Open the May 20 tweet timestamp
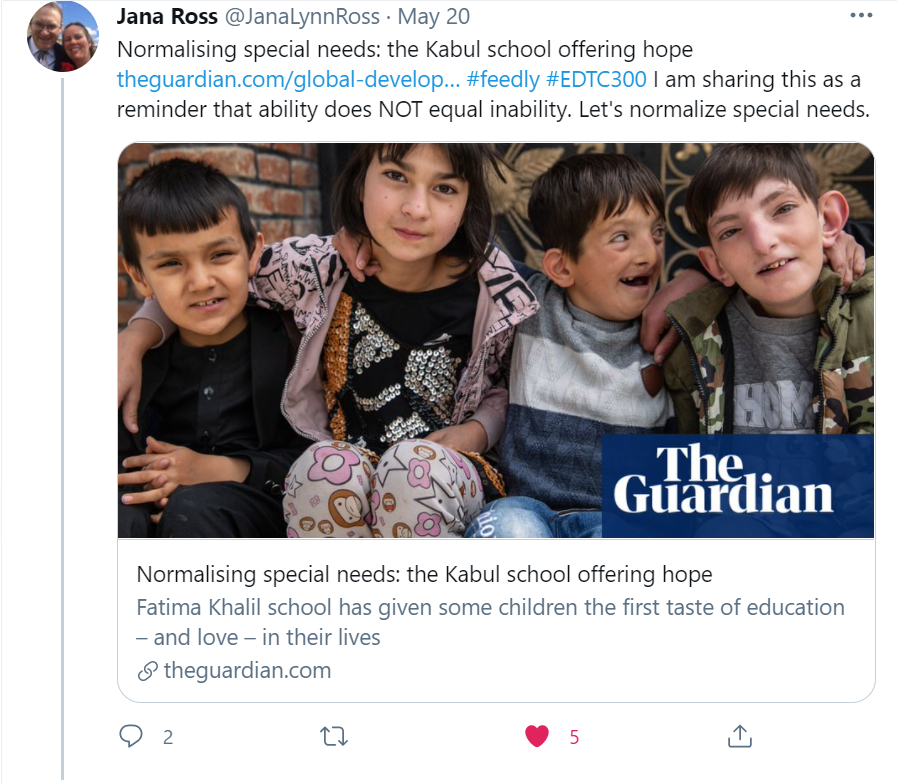The image size is (897, 784). [x=434, y=17]
